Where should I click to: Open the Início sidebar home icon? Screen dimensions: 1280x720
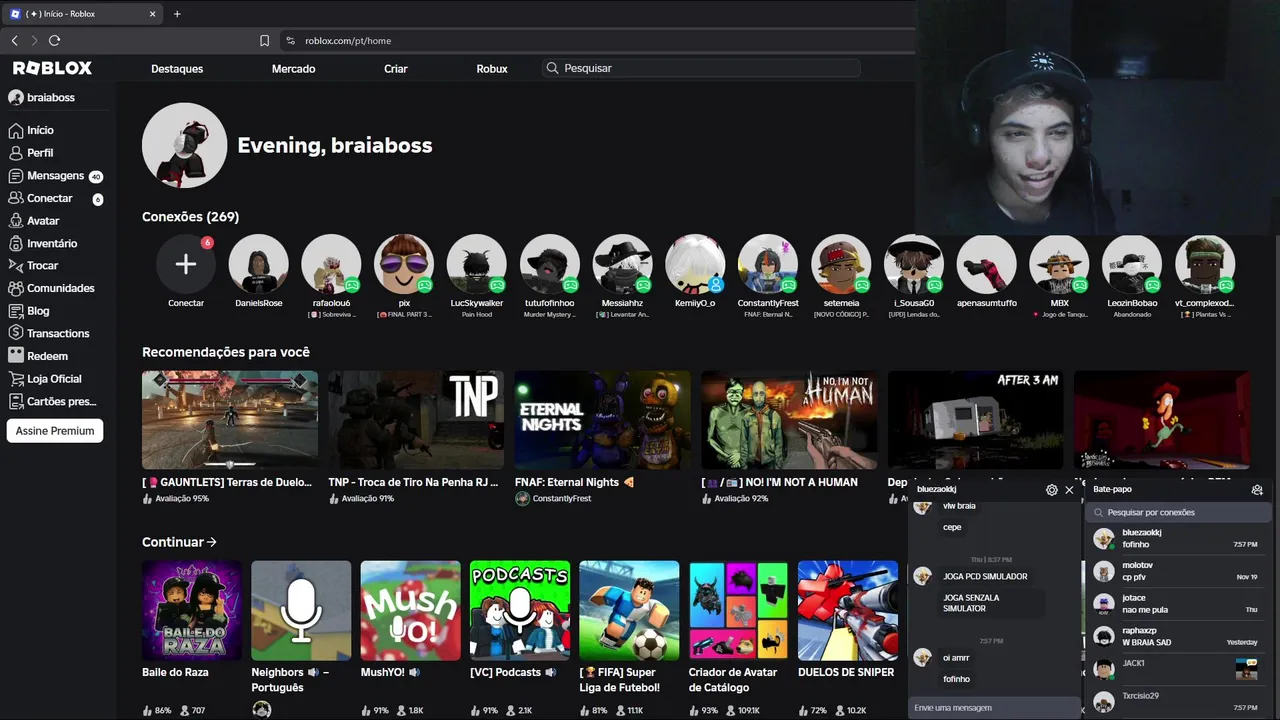15,131
